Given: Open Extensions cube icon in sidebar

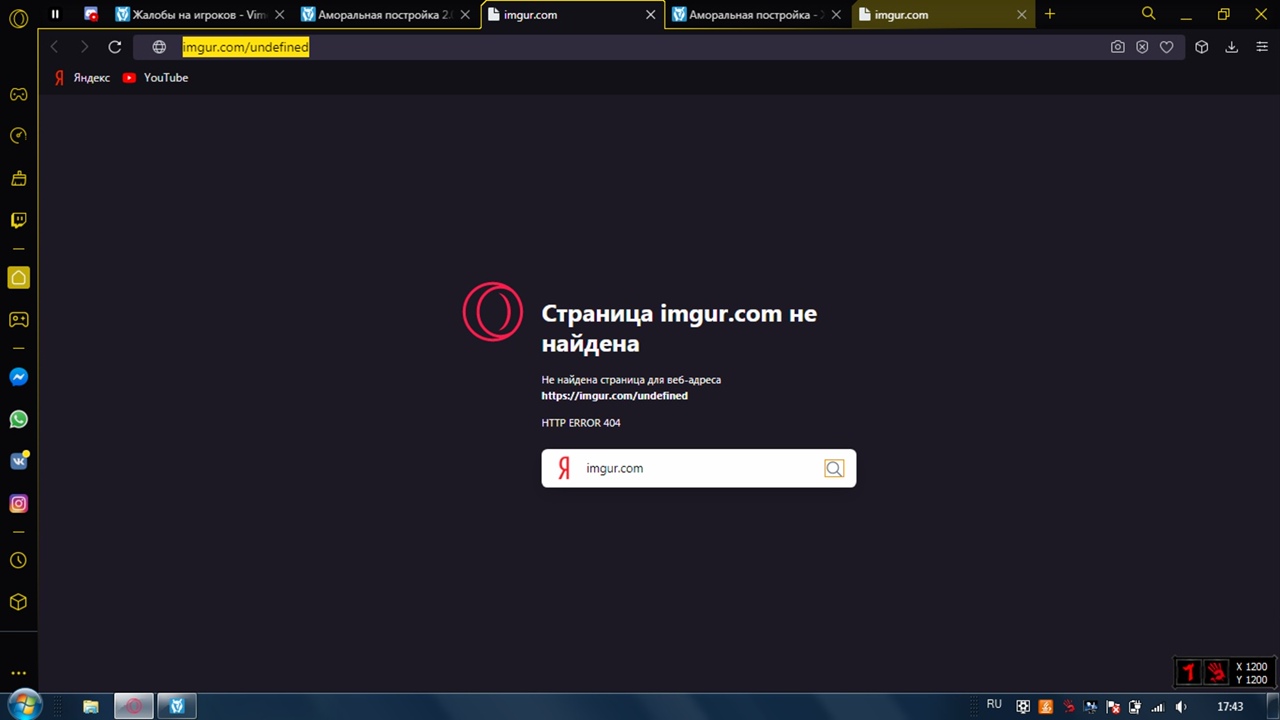Looking at the screenshot, I should tap(18, 602).
